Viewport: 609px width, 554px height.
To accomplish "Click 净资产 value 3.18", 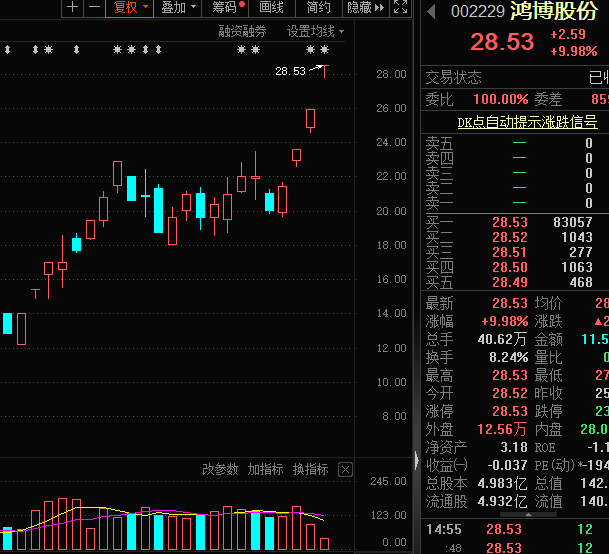I will click(514, 447).
